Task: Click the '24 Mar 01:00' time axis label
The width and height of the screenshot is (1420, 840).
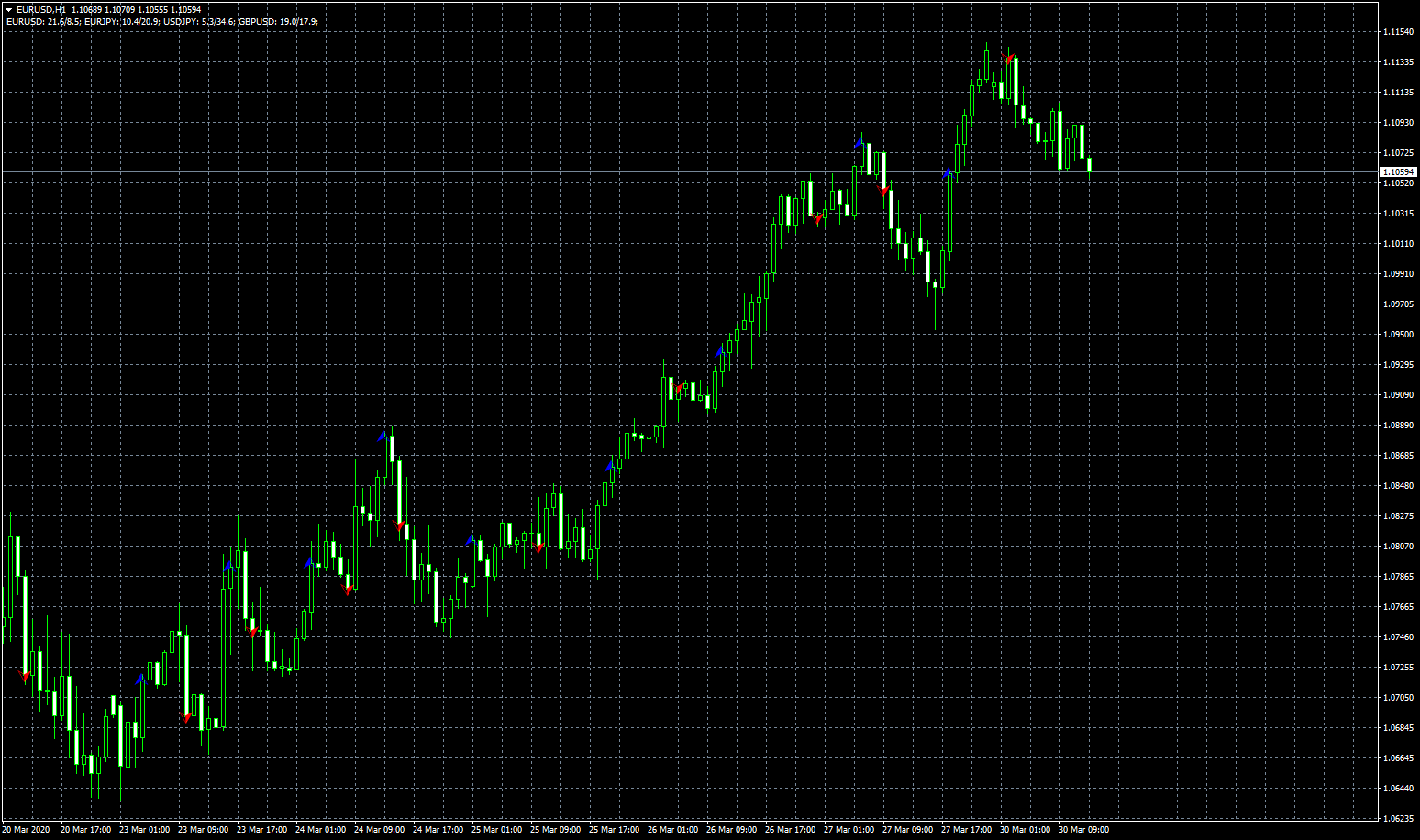Action: (320, 830)
